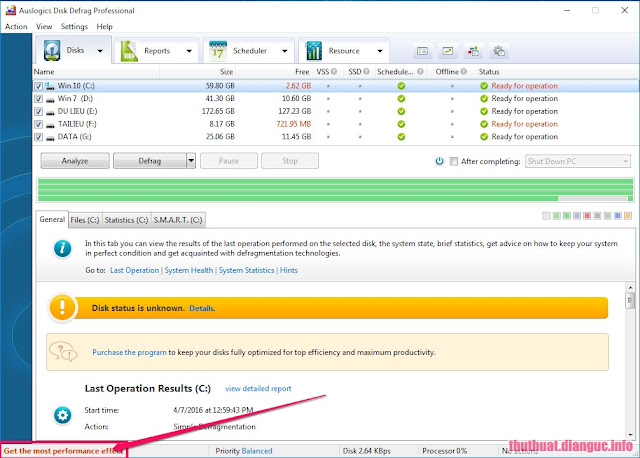Click the blue power icon near After completing
This screenshot has width=640, height=458.
coord(440,161)
